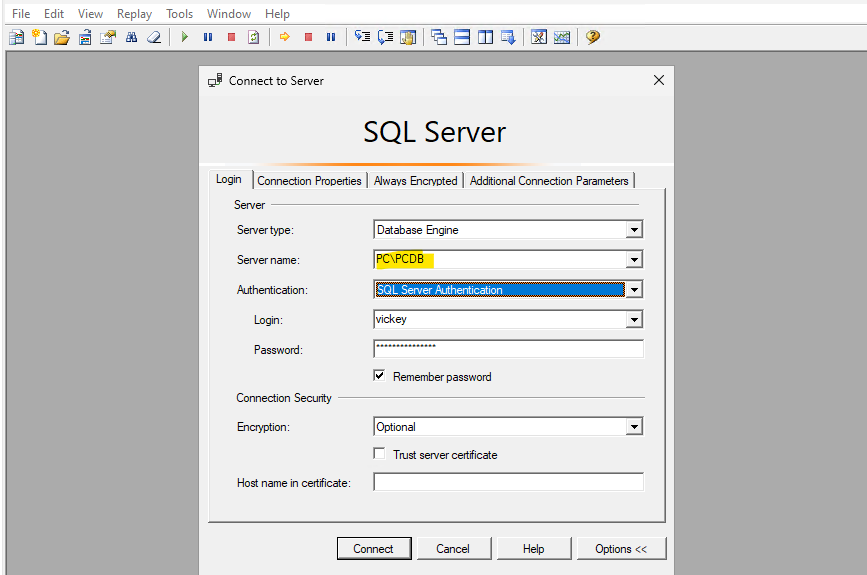Open the Window menu

point(229,14)
